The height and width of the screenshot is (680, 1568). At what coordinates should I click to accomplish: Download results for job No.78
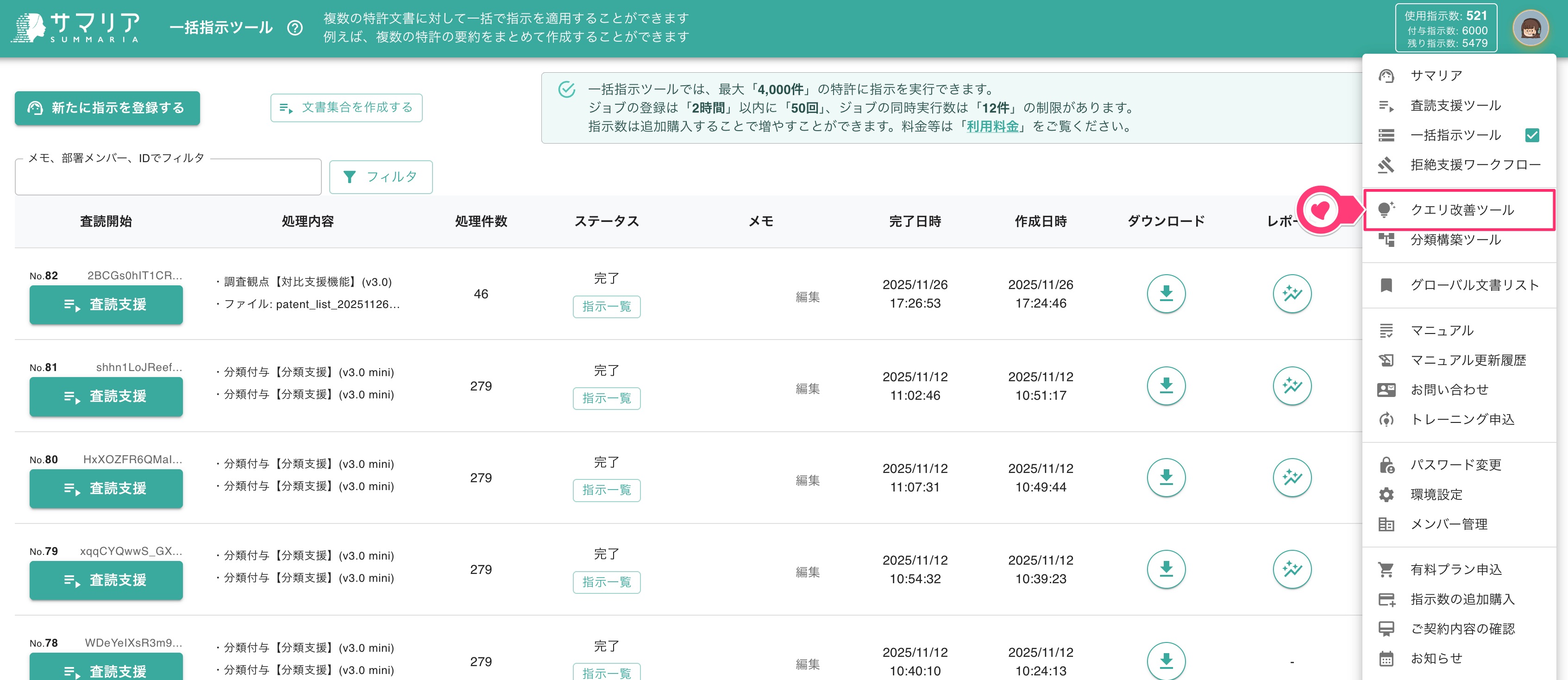pos(1166,661)
